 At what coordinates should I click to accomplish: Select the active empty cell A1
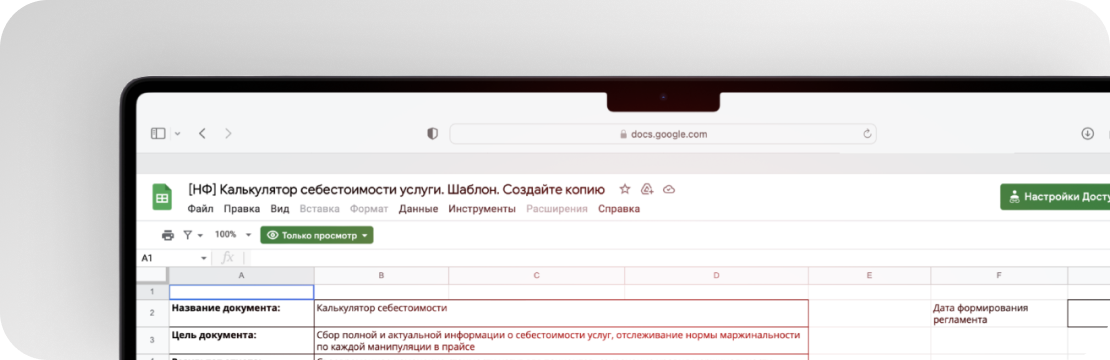pos(241,292)
